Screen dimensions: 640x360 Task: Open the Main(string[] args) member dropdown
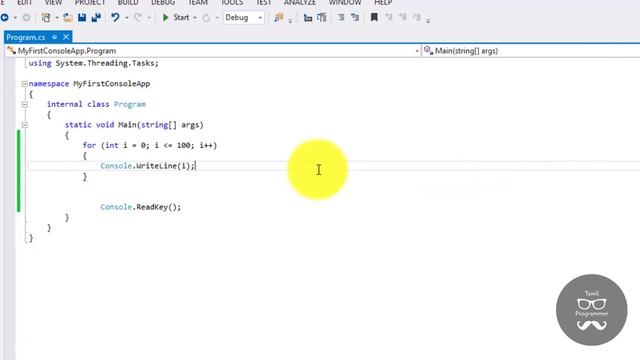tap(531, 51)
